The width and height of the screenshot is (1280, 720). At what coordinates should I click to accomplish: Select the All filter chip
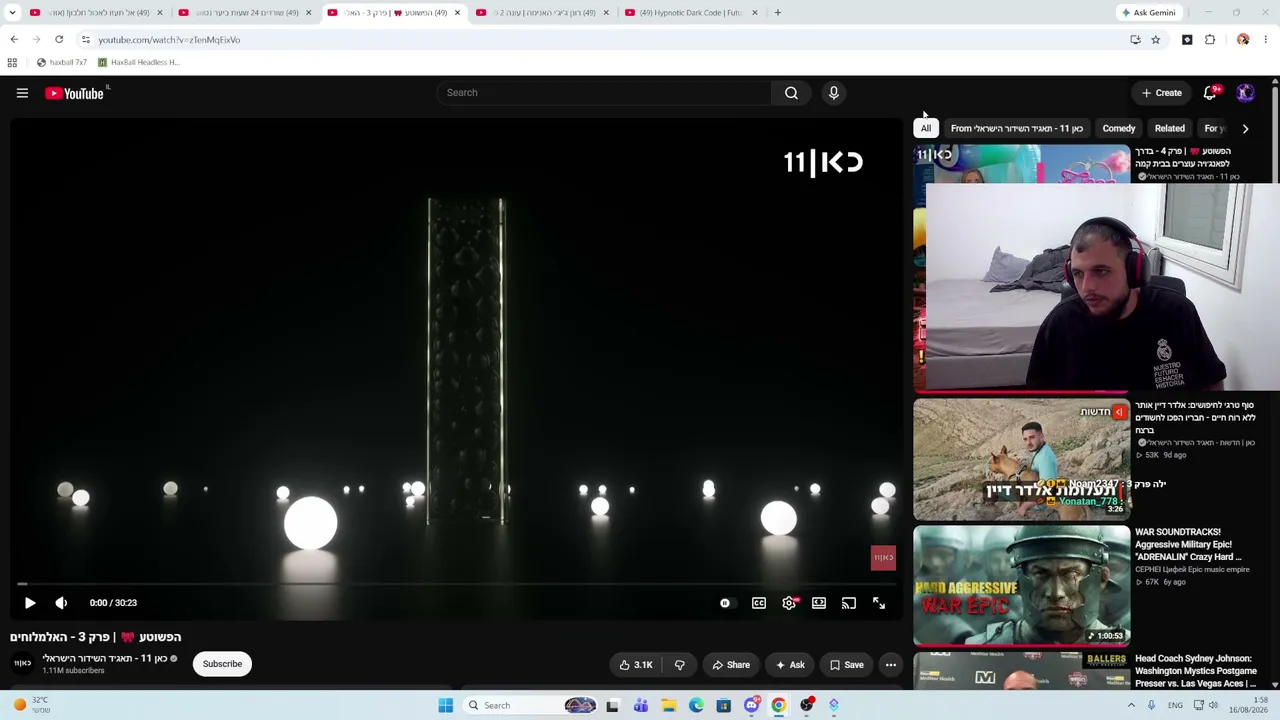(926, 128)
